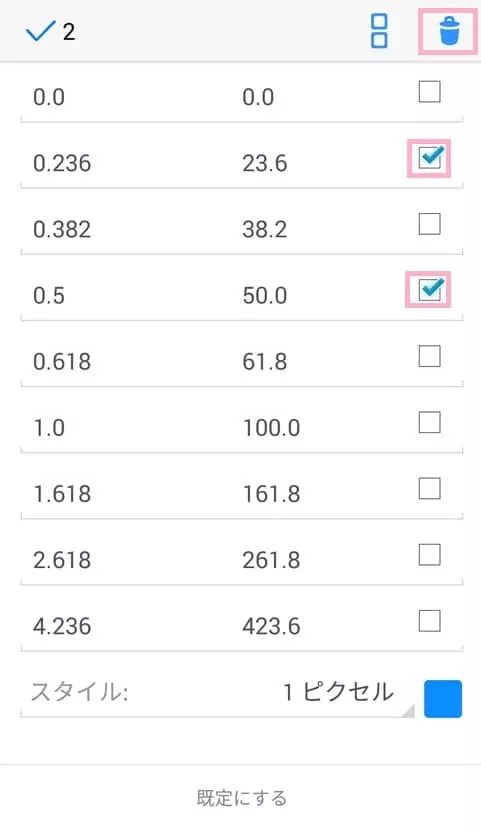Check the 0.618 level checkbox
The height and width of the screenshot is (830, 481).
click(430, 356)
